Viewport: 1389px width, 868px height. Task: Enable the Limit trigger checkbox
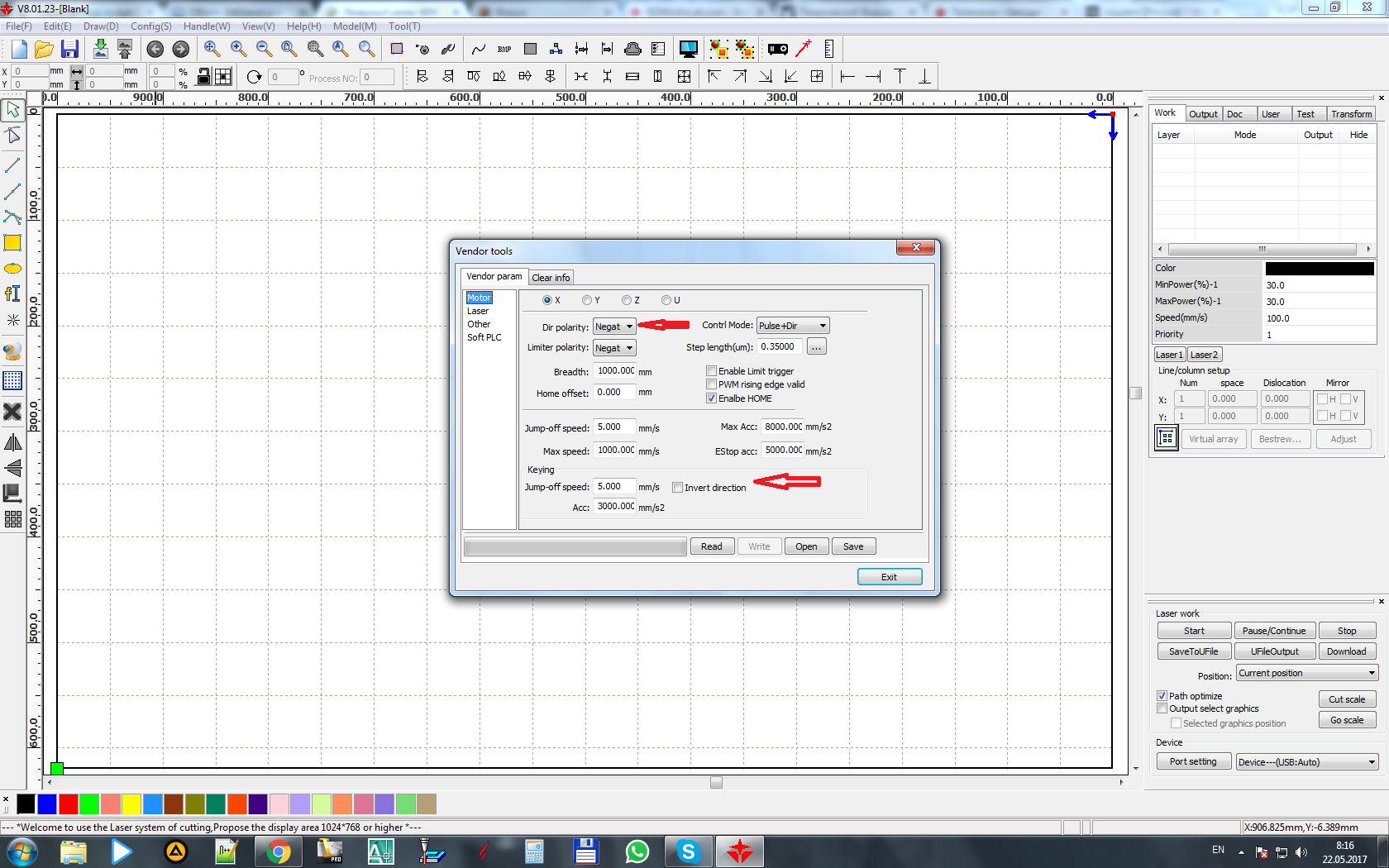point(711,371)
